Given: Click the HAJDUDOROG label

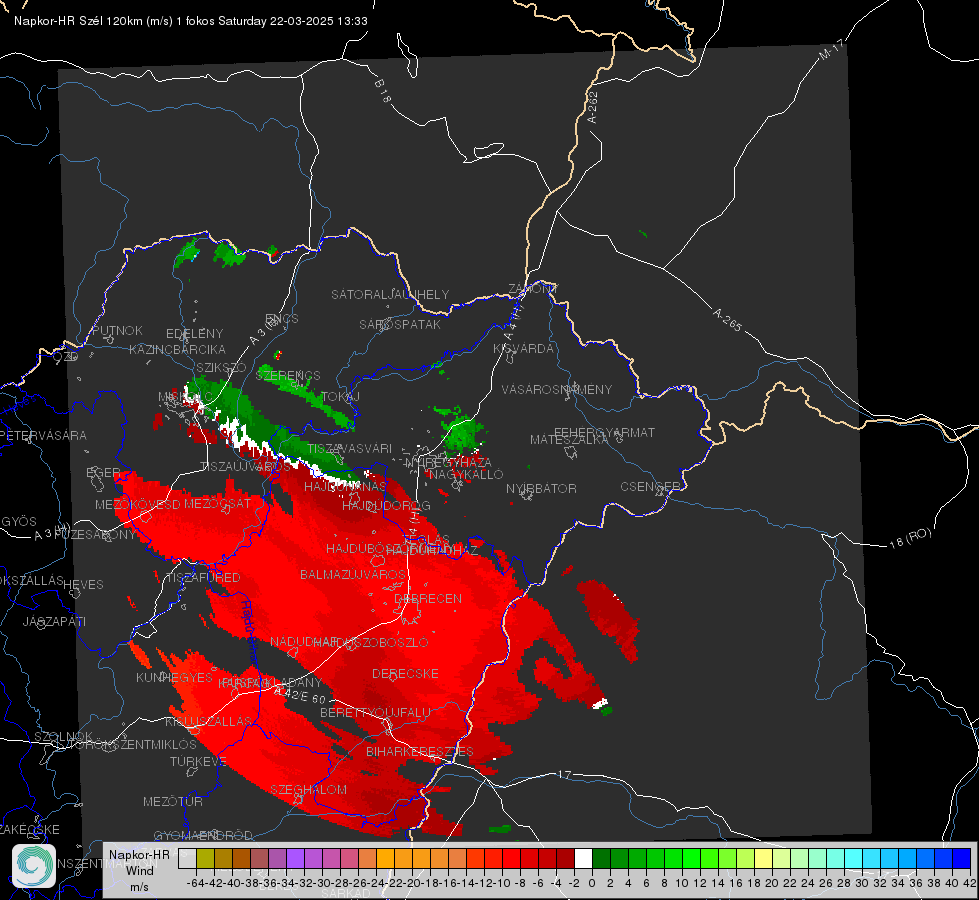Looking at the screenshot, I should 386,506.
